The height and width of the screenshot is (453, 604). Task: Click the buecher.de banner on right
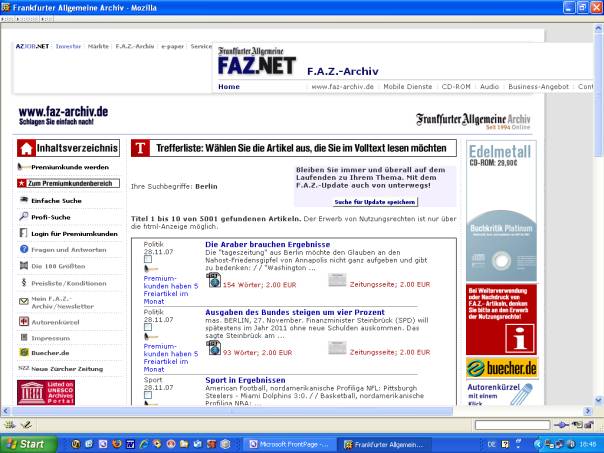502,368
